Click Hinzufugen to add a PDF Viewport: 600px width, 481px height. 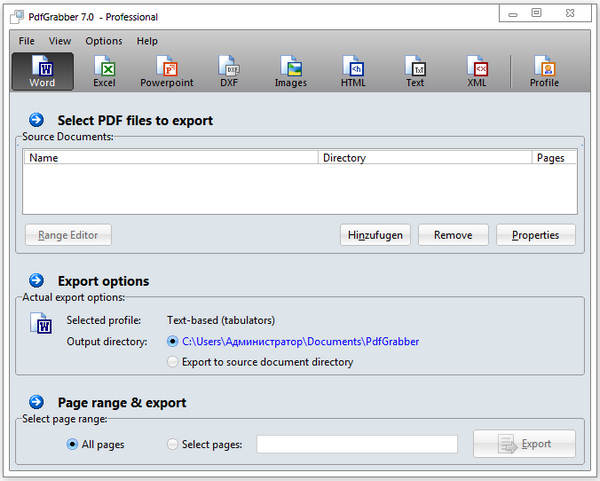375,235
